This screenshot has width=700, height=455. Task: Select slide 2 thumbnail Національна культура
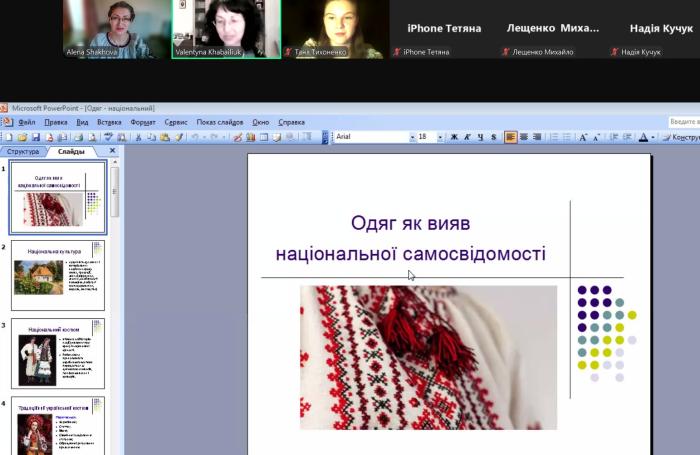click(58, 273)
